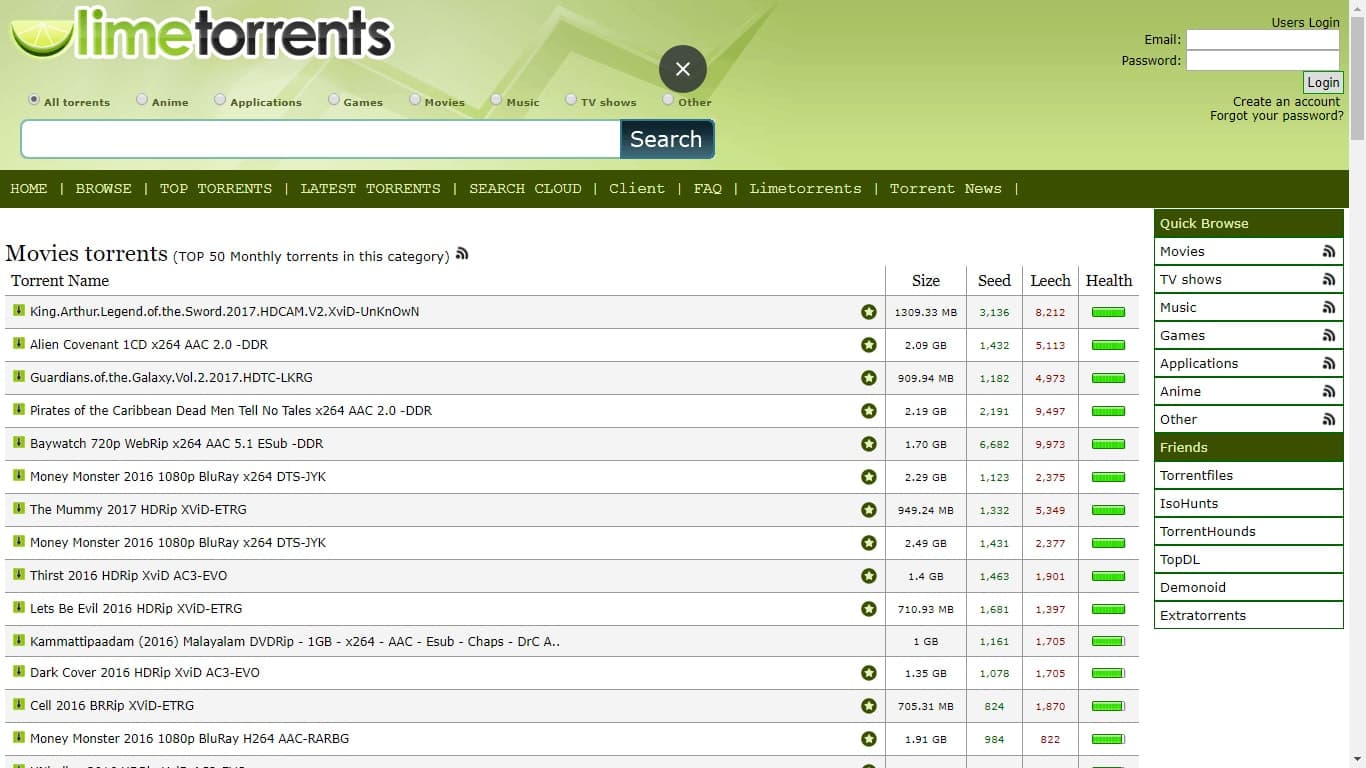1366x768 pixels.
Task: Click the green health bar for Thirst 2016
Action: [1108, 577]
